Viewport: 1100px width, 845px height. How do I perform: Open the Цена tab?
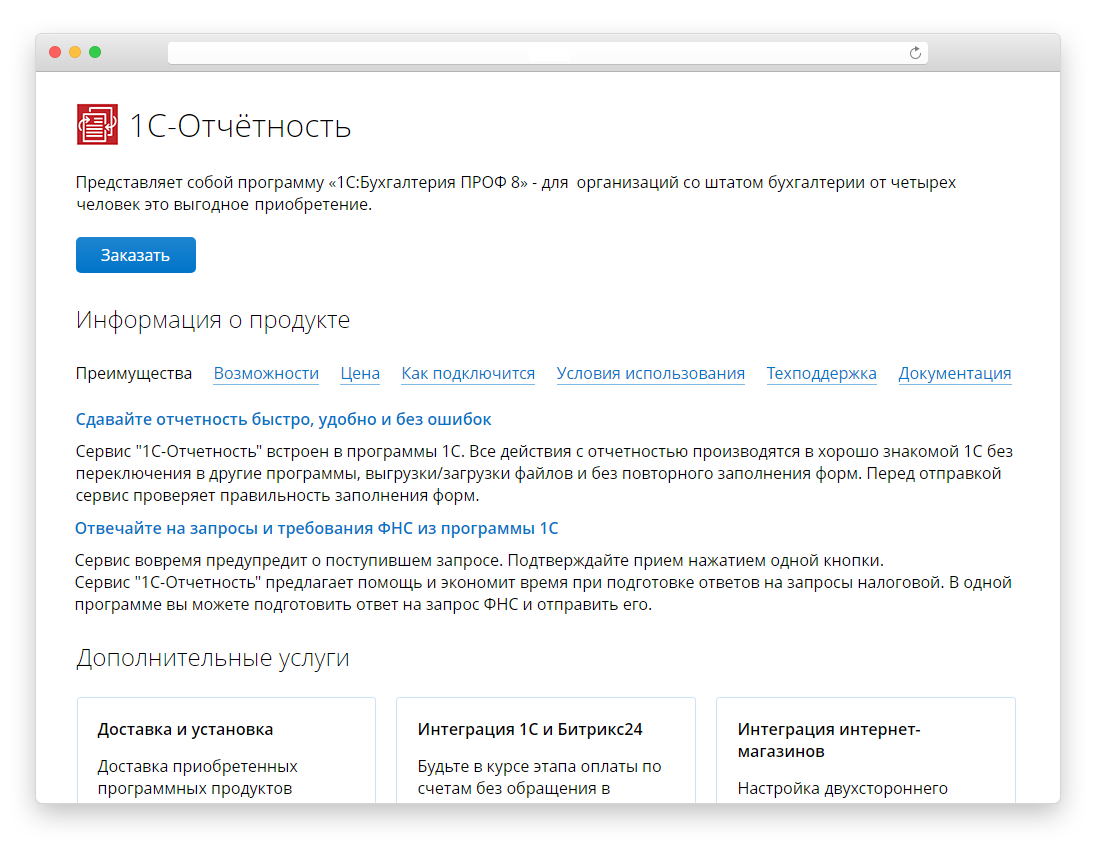click(360, 373)
